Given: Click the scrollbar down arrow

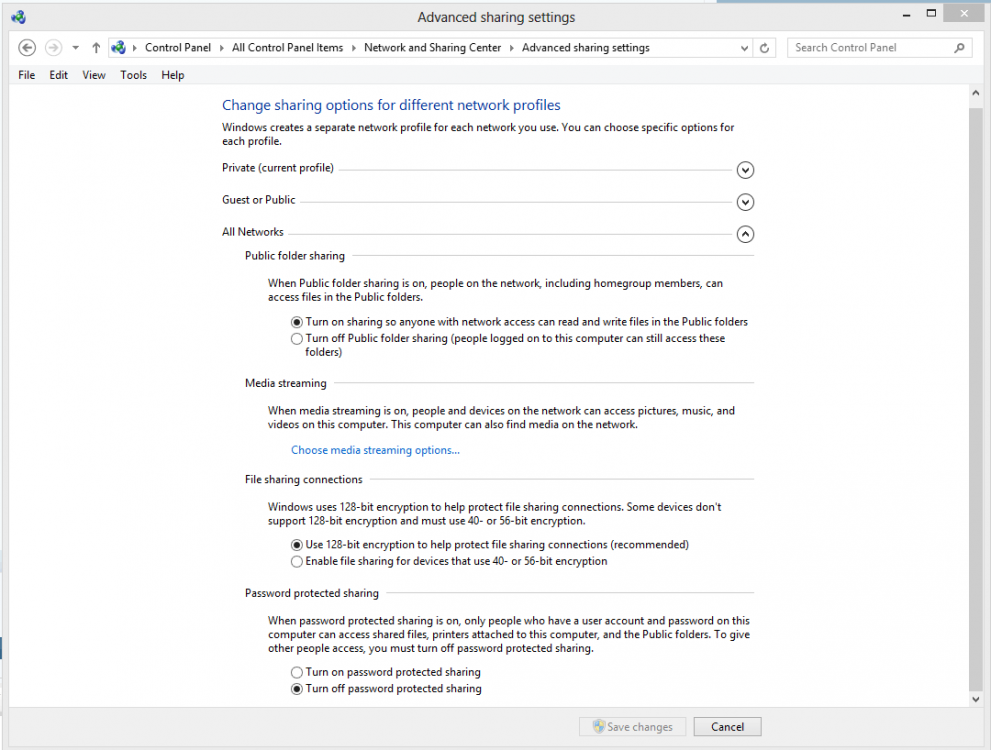Looking at the screenshot, I should click(x=976, y=699).
